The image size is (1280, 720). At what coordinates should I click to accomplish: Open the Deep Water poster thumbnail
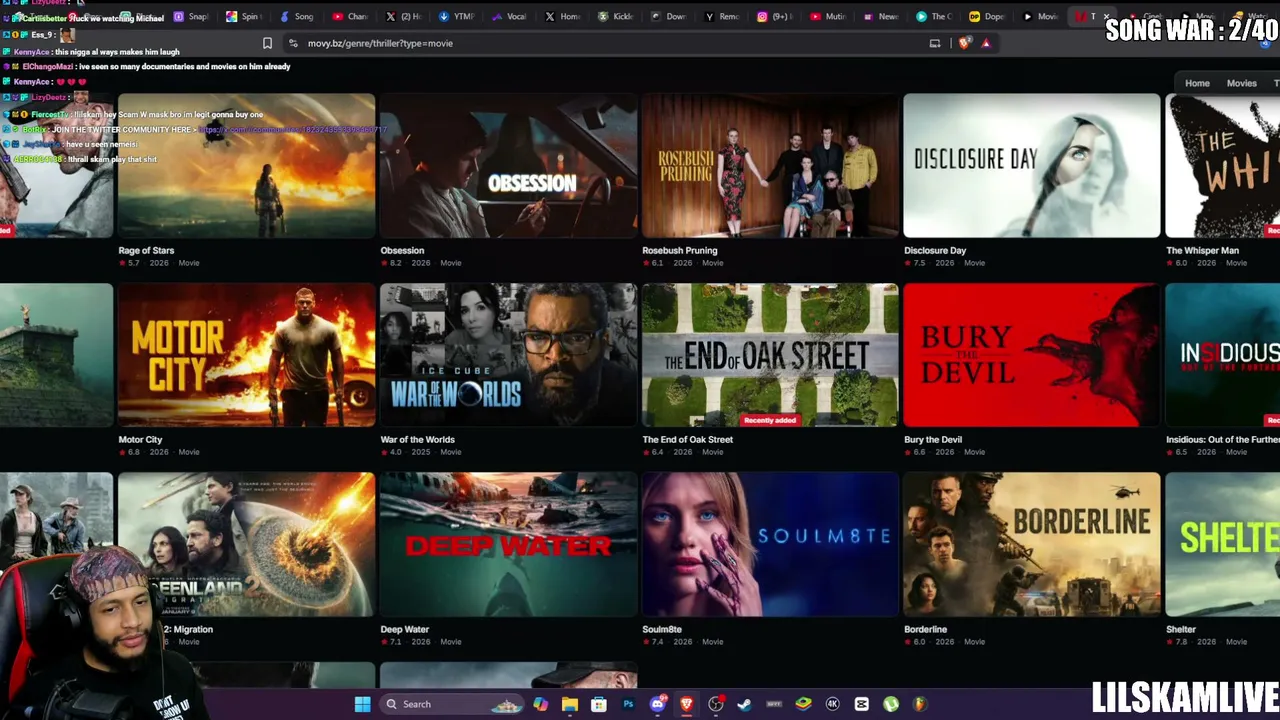point(508,544)
